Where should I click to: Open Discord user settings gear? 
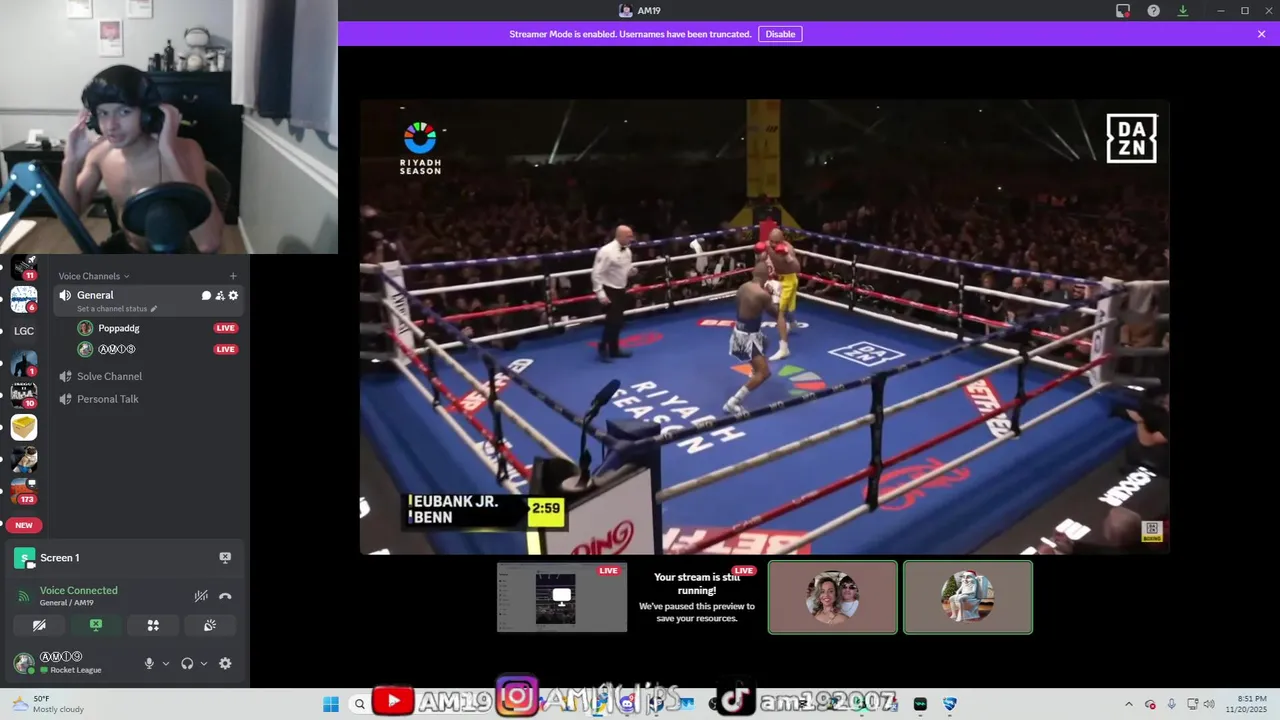point(225,663)
